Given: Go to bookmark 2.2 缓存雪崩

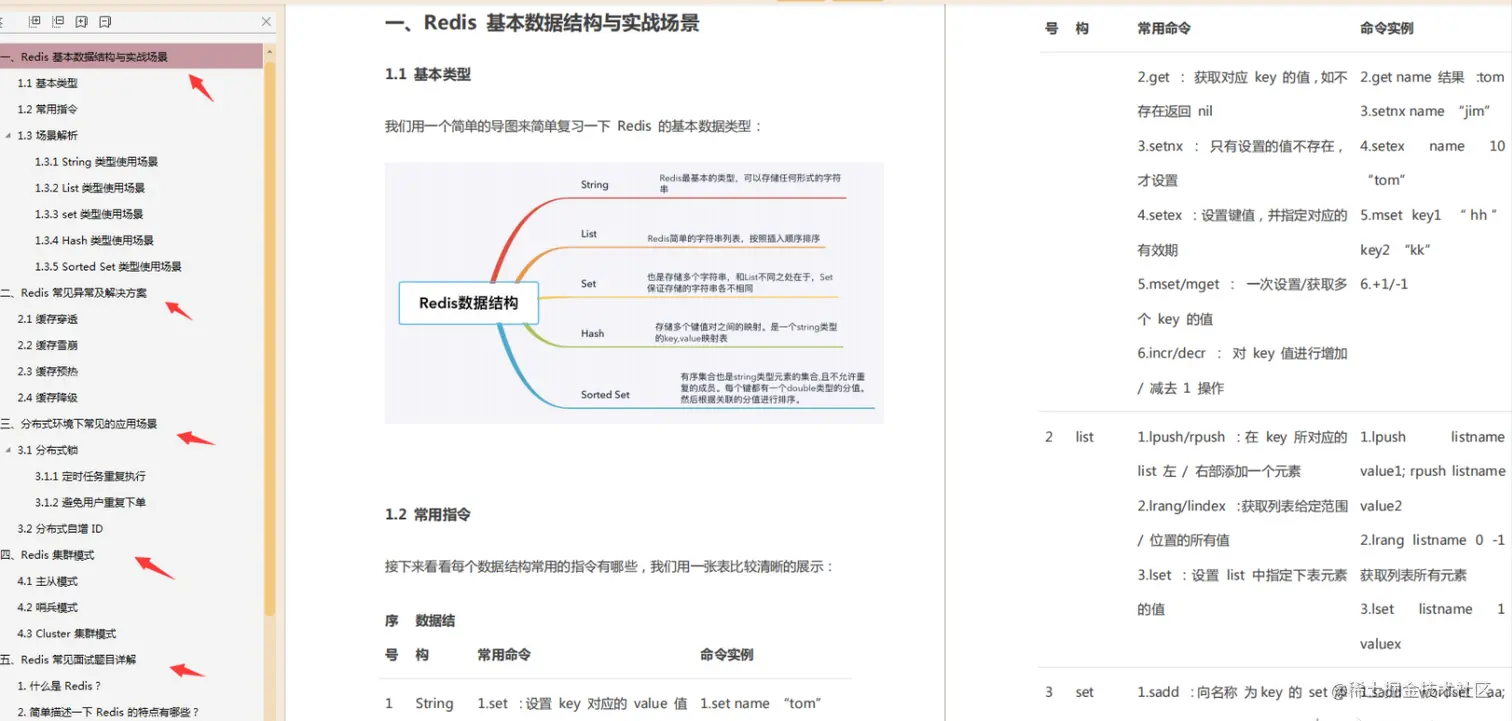Looking at the screenshot, I should pyautogui.click(x=47, y=345).
